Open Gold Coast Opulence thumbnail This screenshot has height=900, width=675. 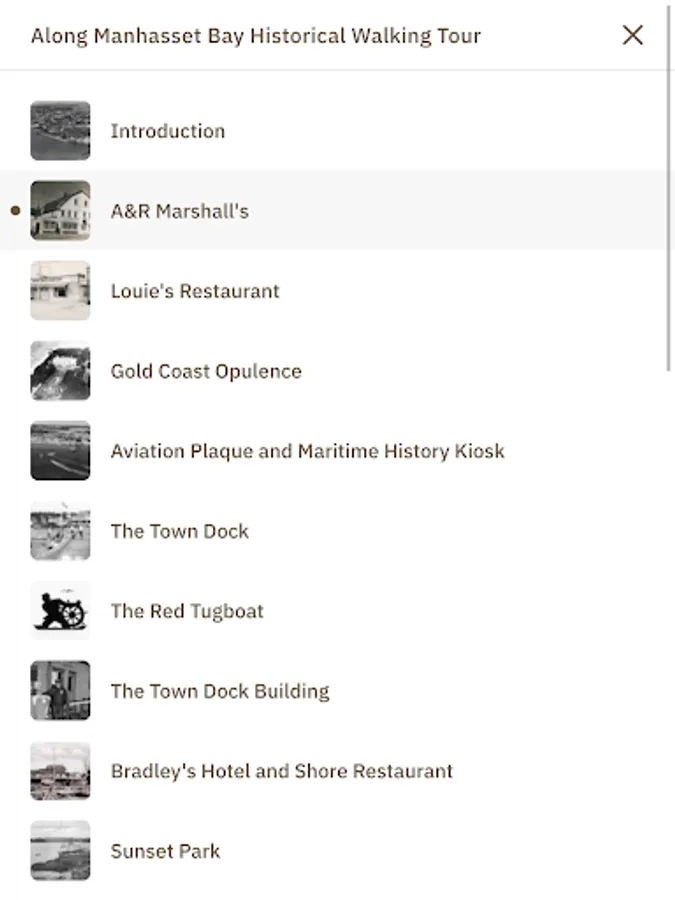click(60, 371)
